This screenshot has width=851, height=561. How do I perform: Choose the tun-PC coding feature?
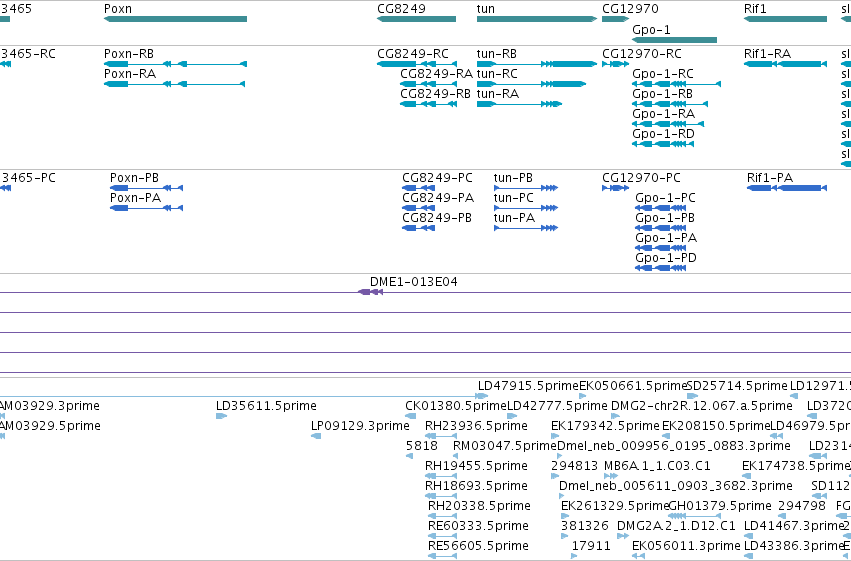pyautogui.click(x=526, y=208)
